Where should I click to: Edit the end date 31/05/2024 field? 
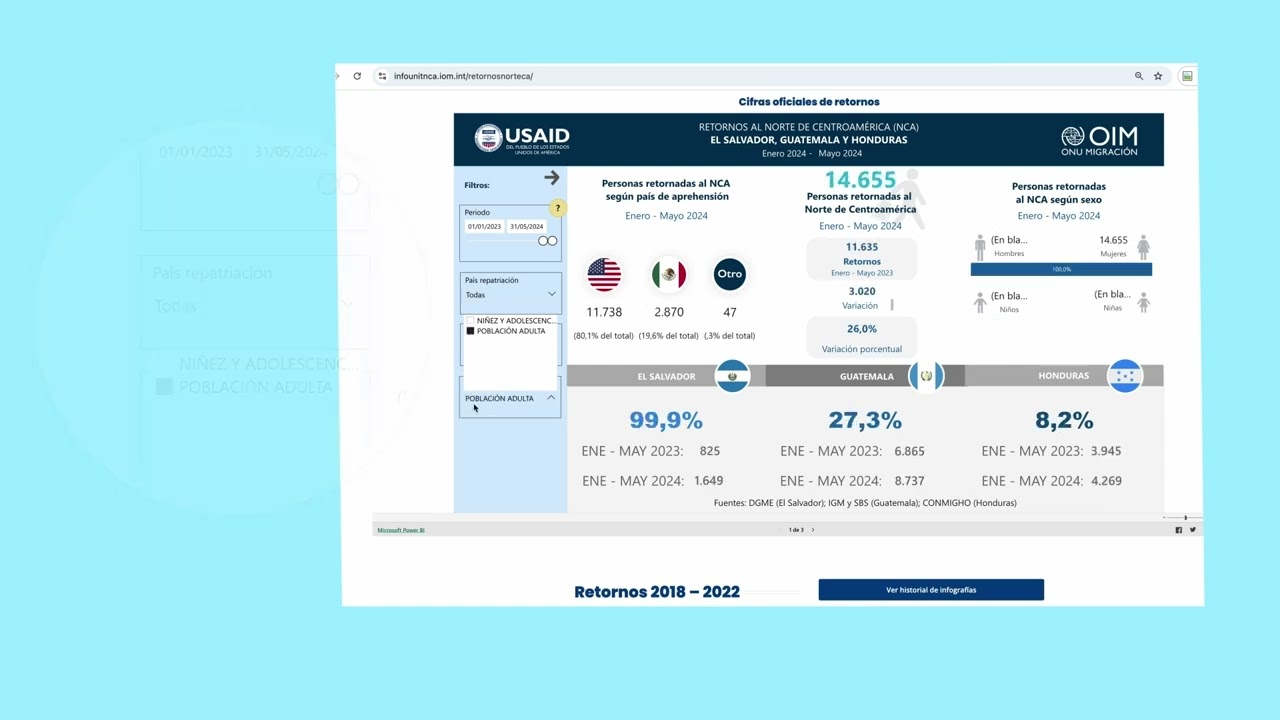pyautogui.click(x=526, y=227)
